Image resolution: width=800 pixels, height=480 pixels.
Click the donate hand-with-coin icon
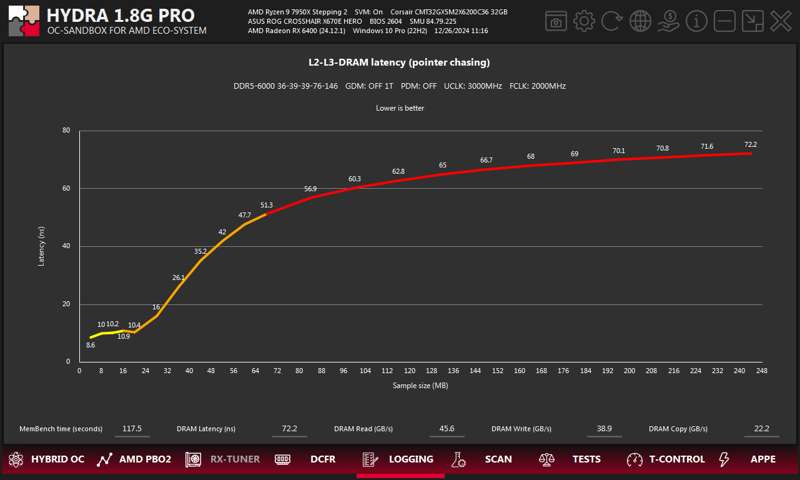[x=669, y=22]
